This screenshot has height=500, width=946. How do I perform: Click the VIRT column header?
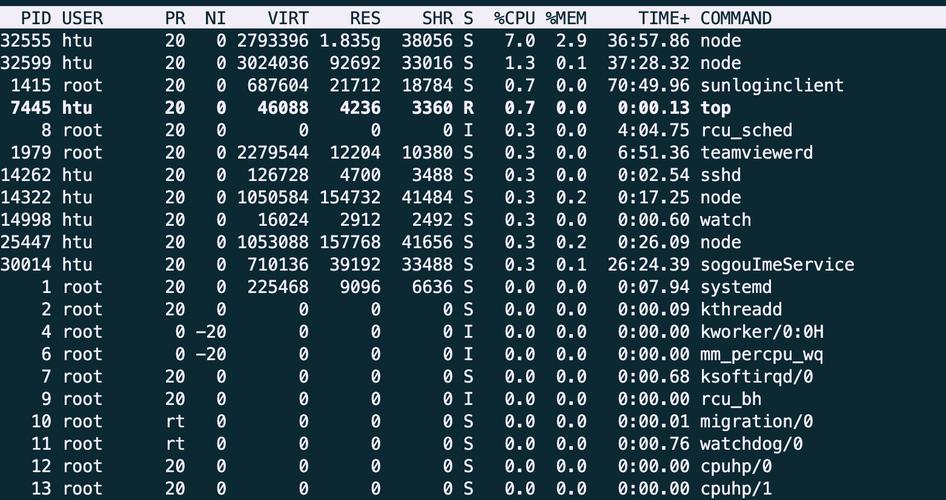288,18
